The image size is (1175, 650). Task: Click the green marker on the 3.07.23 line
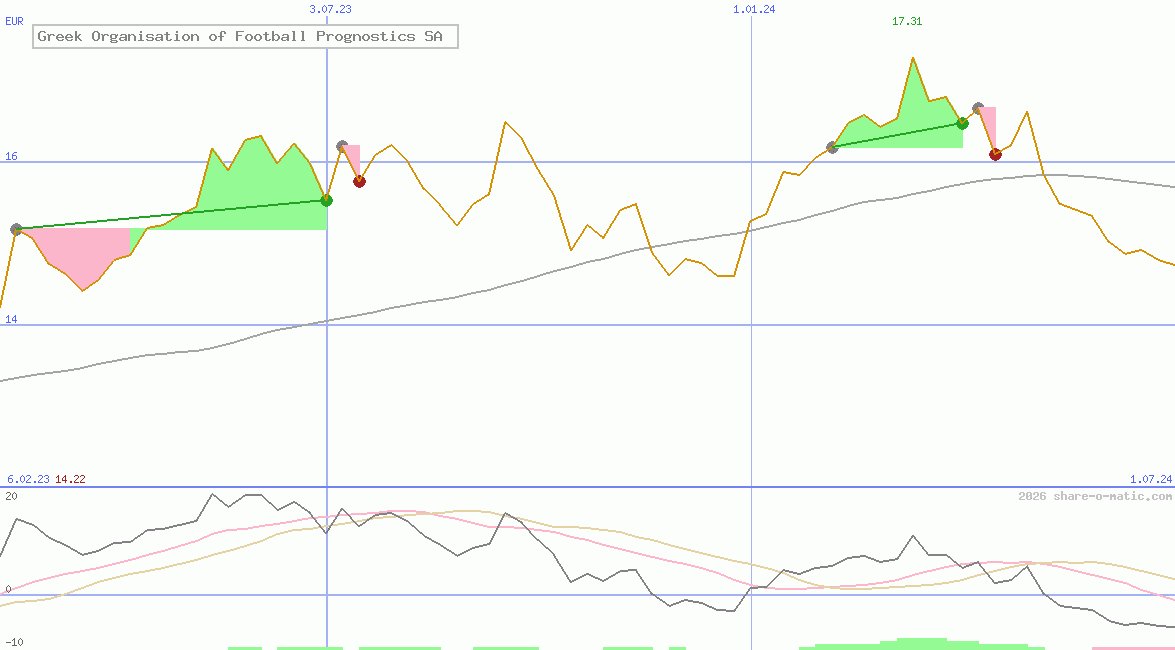(x=326, y=200)
